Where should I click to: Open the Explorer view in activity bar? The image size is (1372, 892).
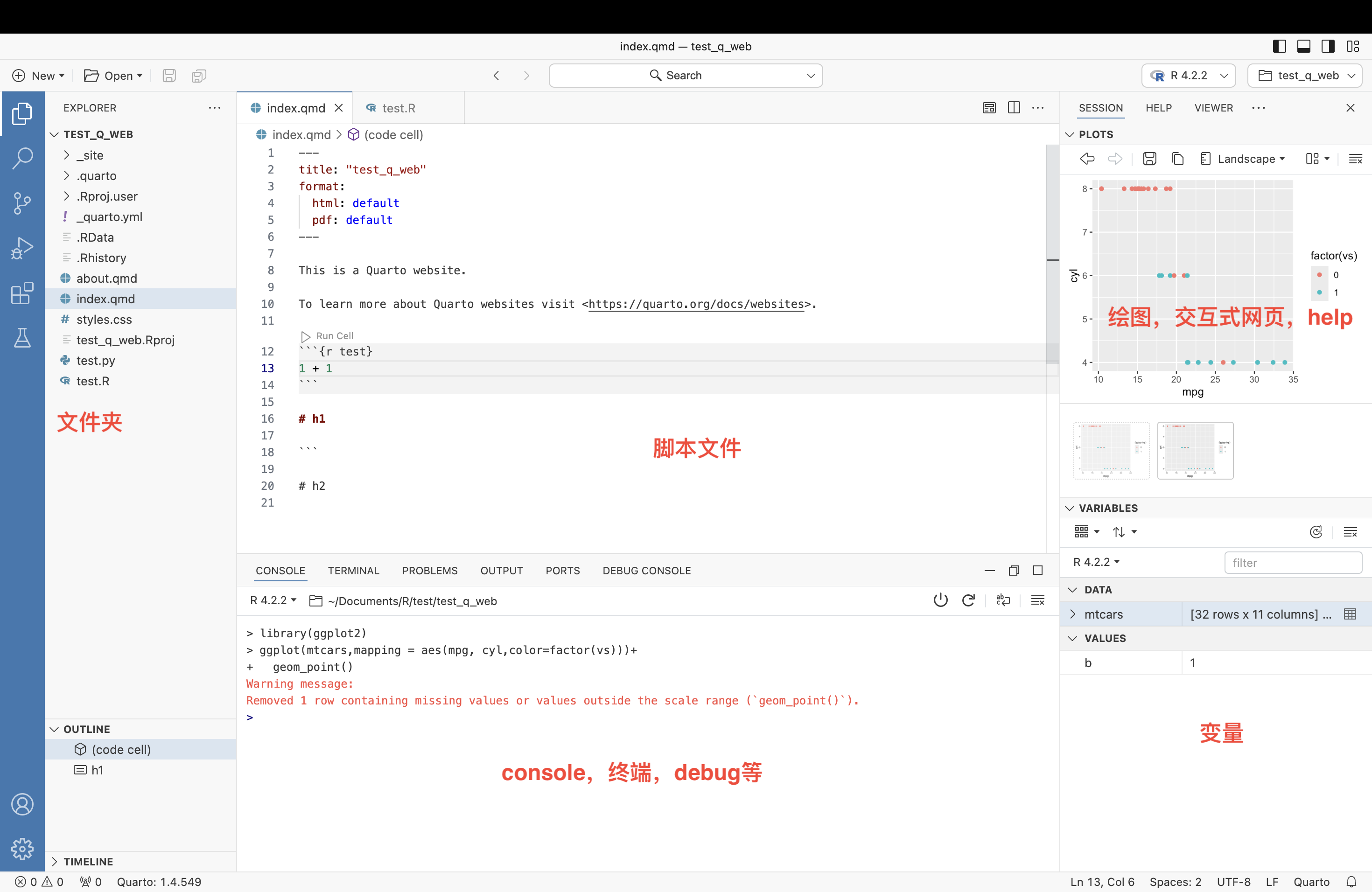[x=22, y=113]
